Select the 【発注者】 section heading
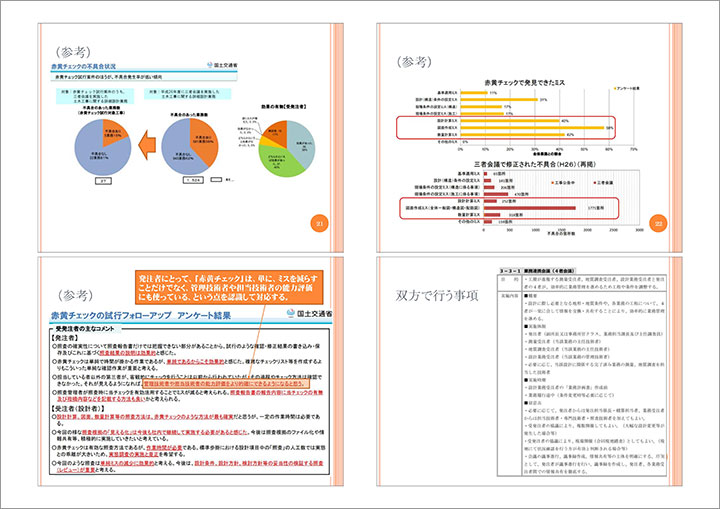 [x=64, y=338]
